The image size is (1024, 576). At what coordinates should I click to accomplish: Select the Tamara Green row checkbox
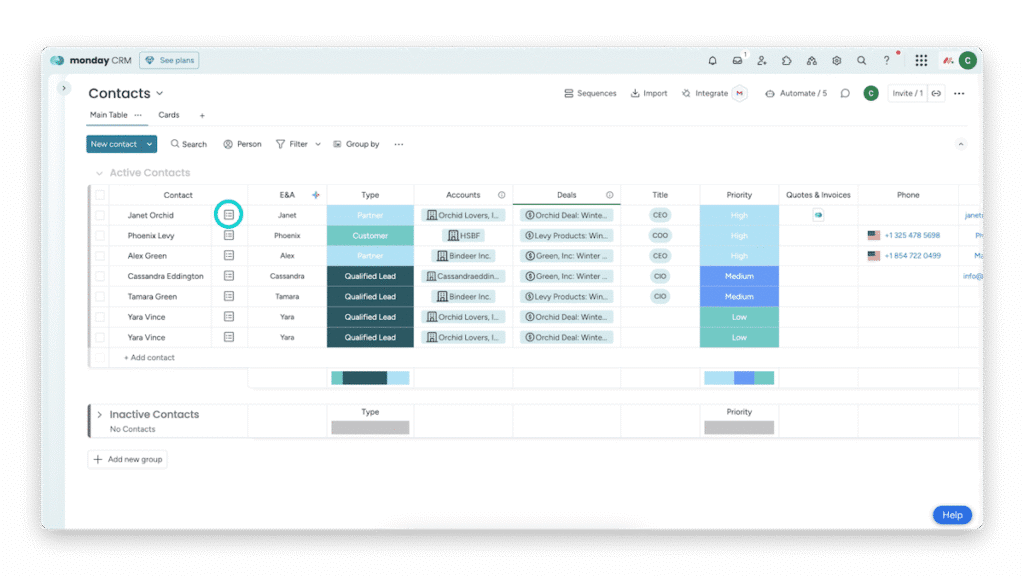pyautogui.click(x=100, y=296)
